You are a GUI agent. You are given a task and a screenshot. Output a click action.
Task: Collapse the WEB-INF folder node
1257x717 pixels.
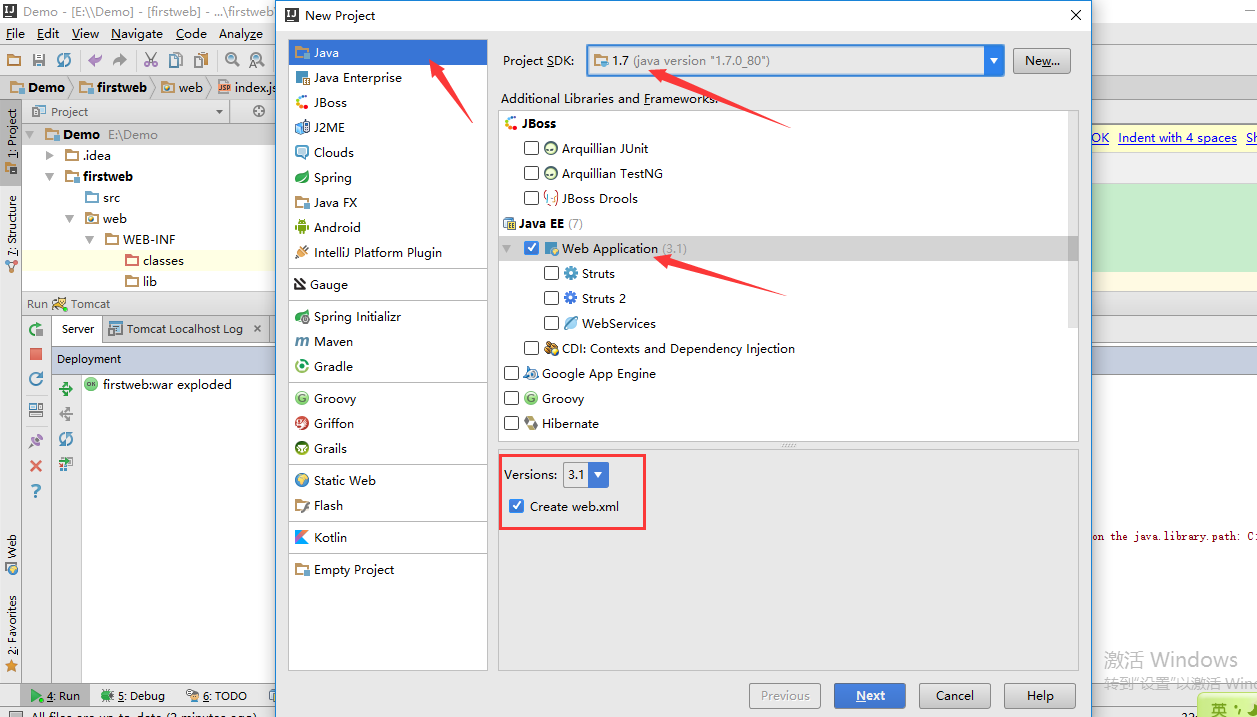click(90, 239)
